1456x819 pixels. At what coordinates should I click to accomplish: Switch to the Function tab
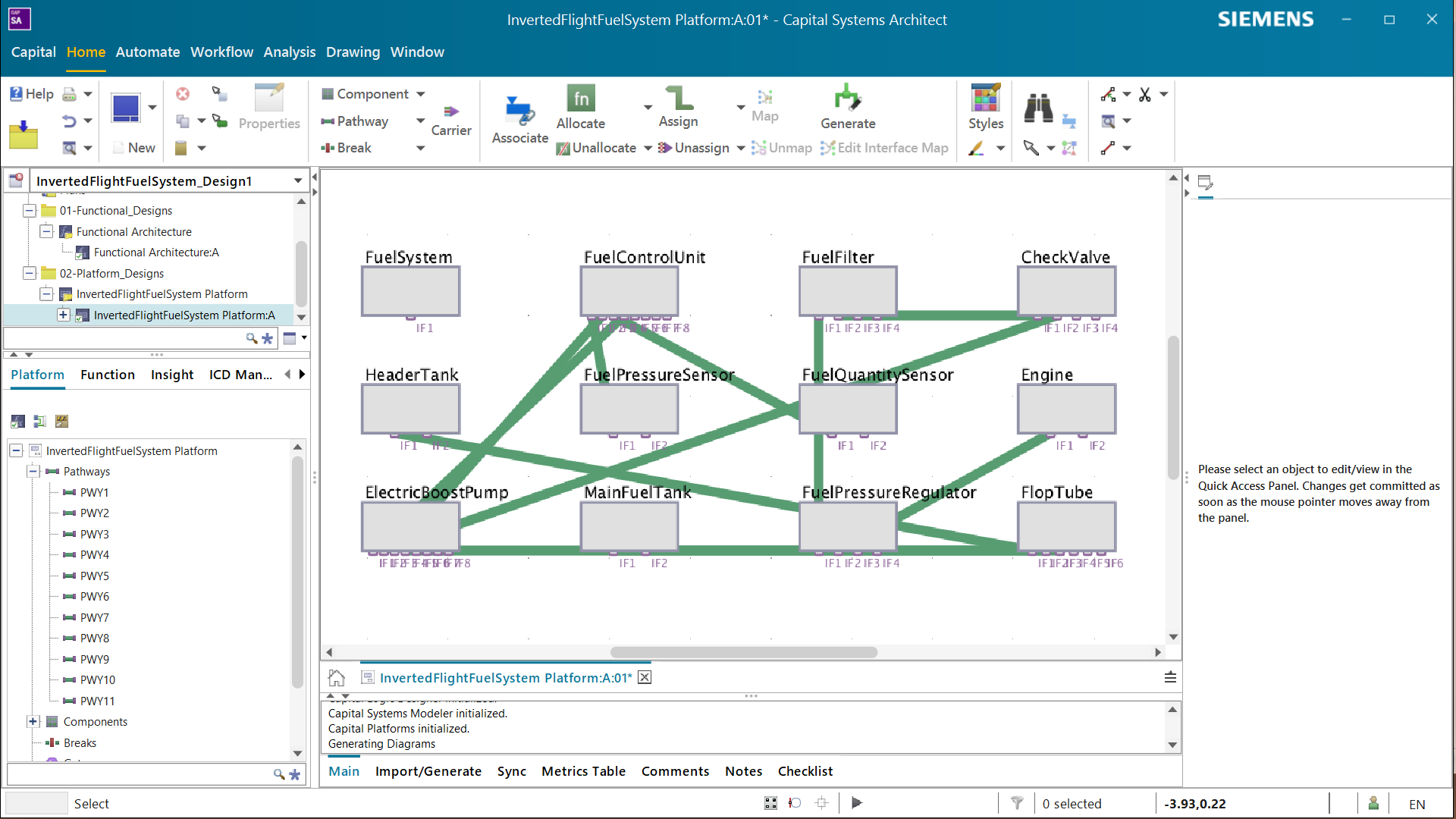click(108, 375)
